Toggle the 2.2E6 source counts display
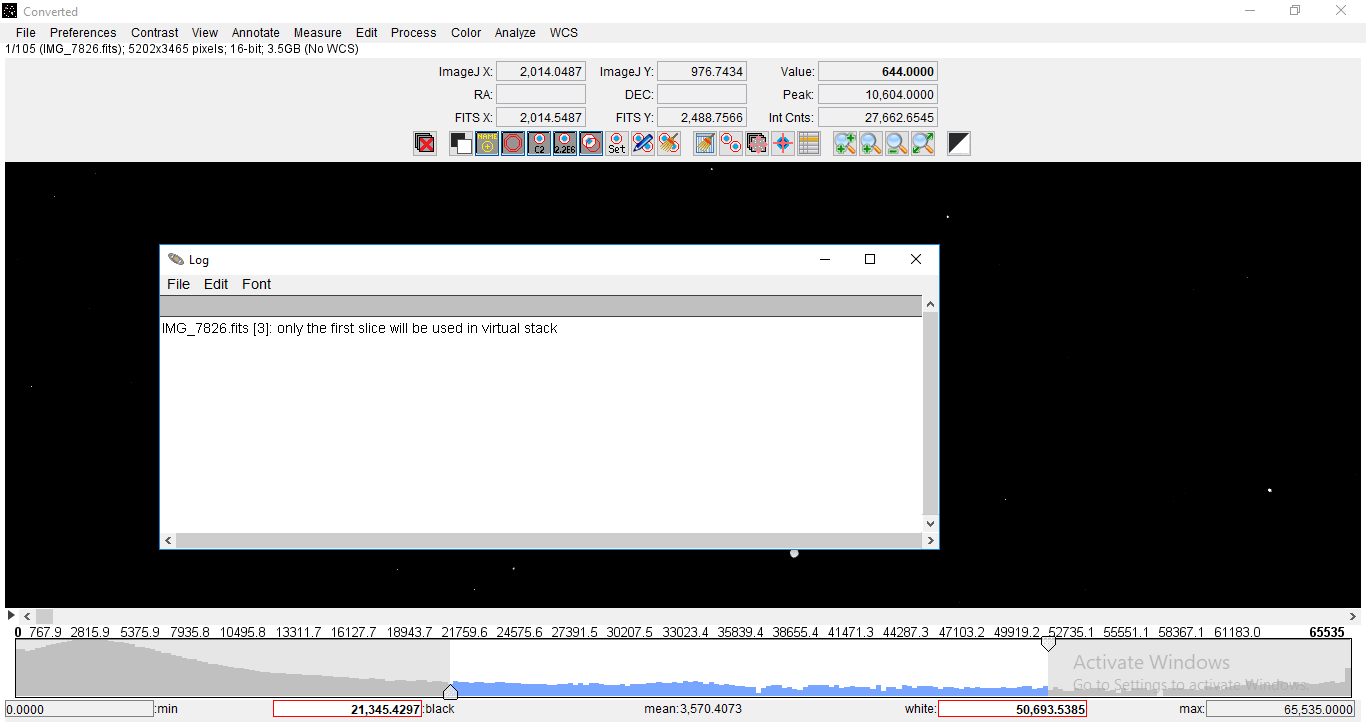 565,144
